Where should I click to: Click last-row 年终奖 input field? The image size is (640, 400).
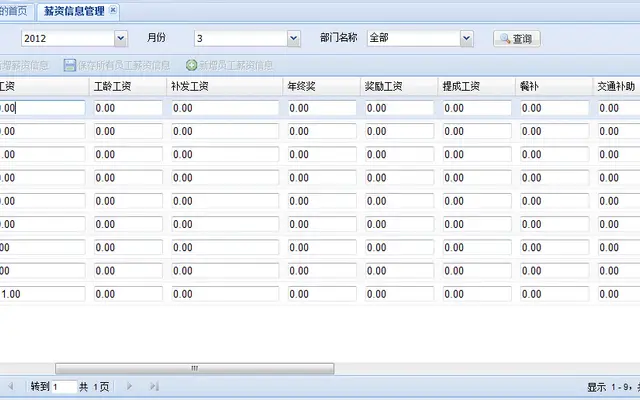pyautogui.click(x=322, y=294)
